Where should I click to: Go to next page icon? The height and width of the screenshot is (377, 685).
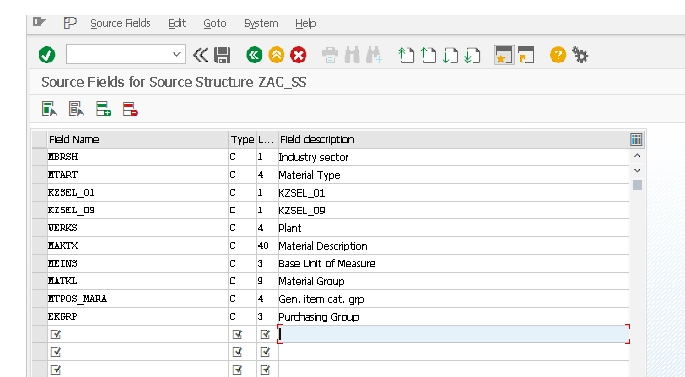(450, 55)
